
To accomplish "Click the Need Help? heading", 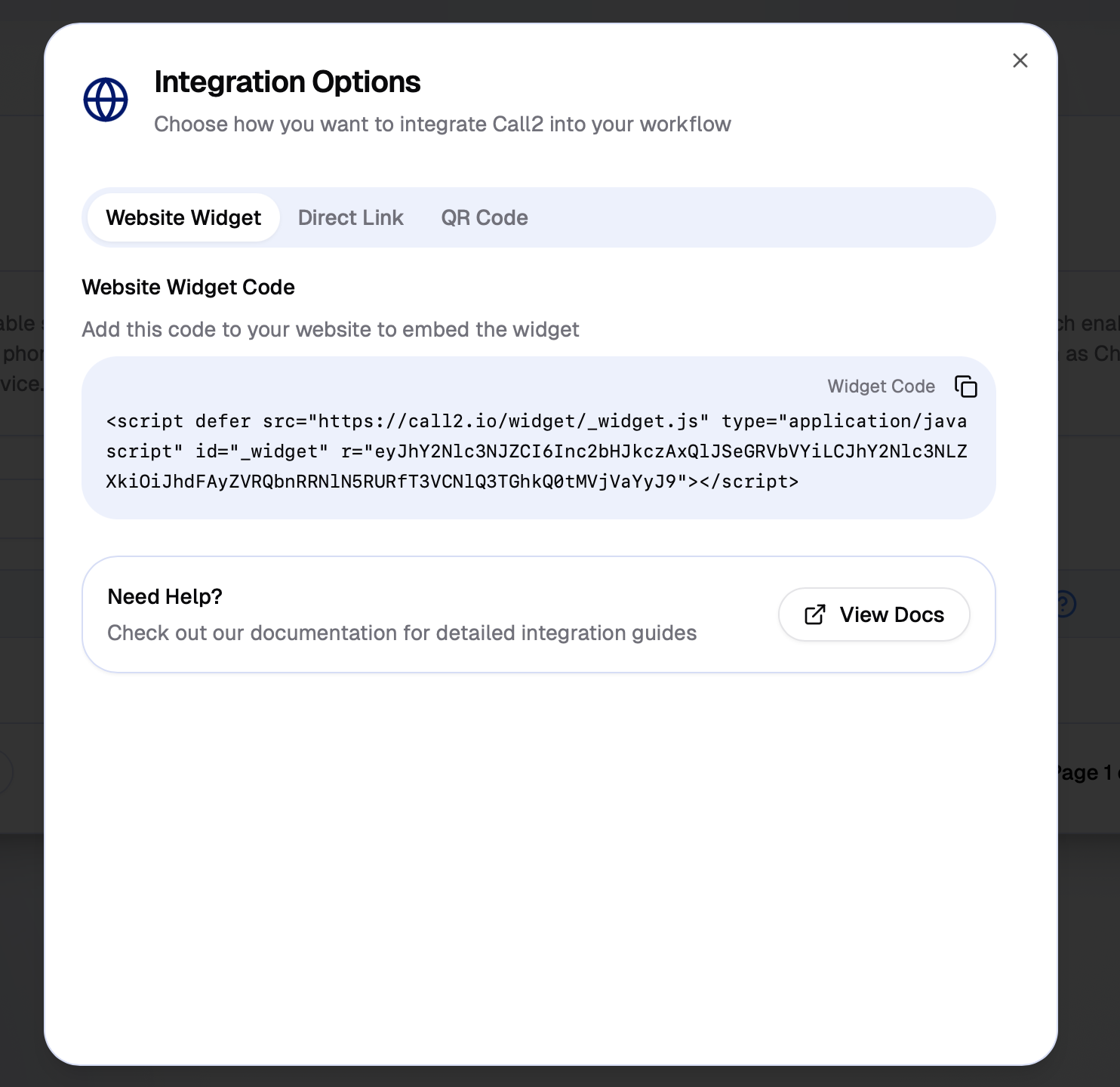I will pos(165,596).
